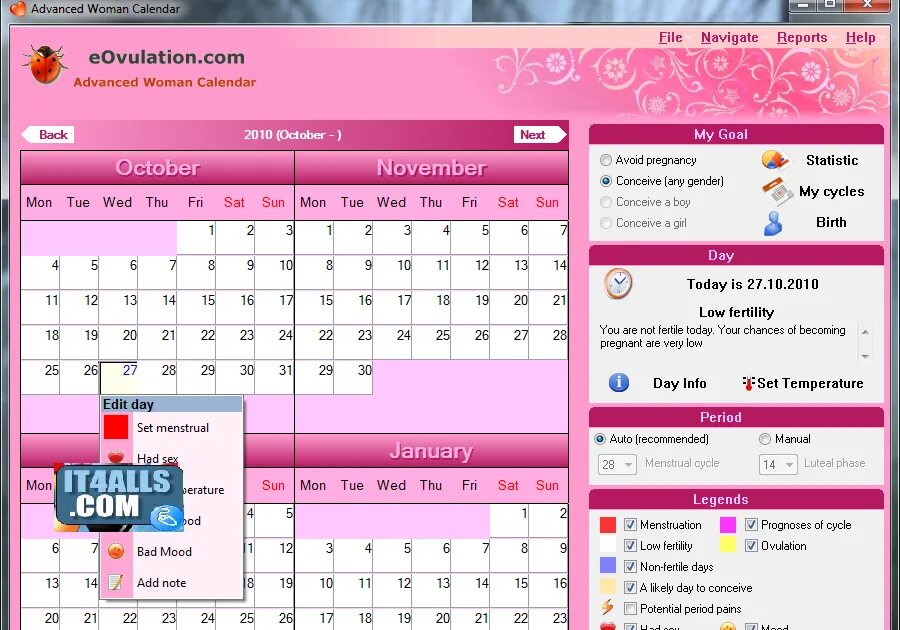
Task: Open the Statistic link
Action: click(832, 160)
